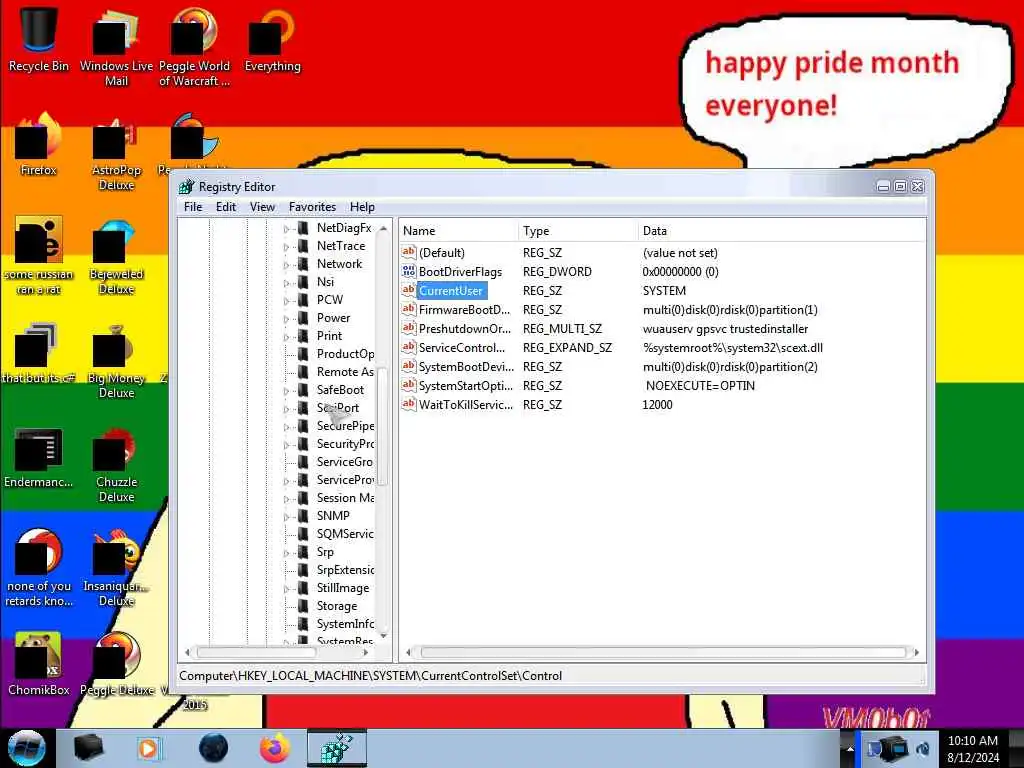Select the Srp key
The height and width of the screenshot is (768, 1024).
[x=325, y=552]
